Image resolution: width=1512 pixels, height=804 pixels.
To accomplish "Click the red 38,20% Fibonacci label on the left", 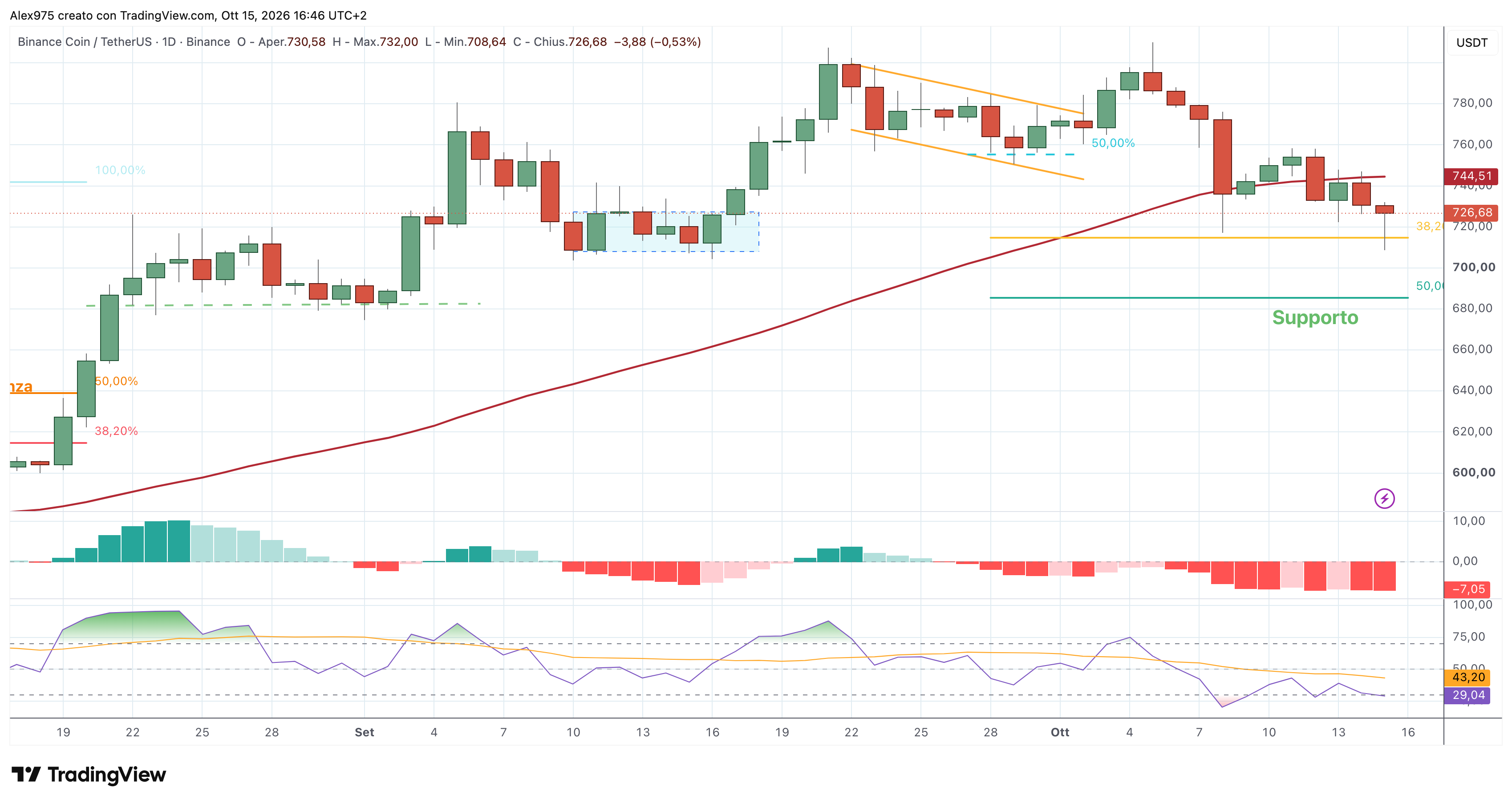I will [116, 431].
